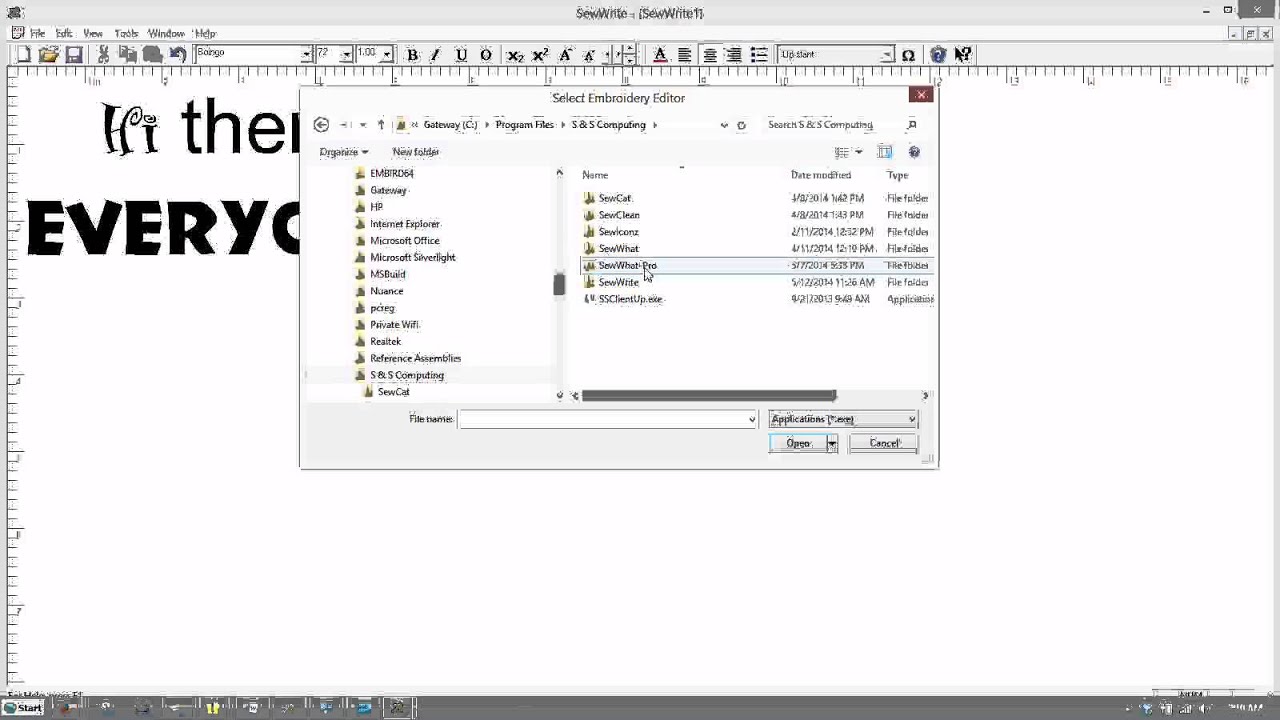Apply subscript formatting from toolbar

(515, 55)
